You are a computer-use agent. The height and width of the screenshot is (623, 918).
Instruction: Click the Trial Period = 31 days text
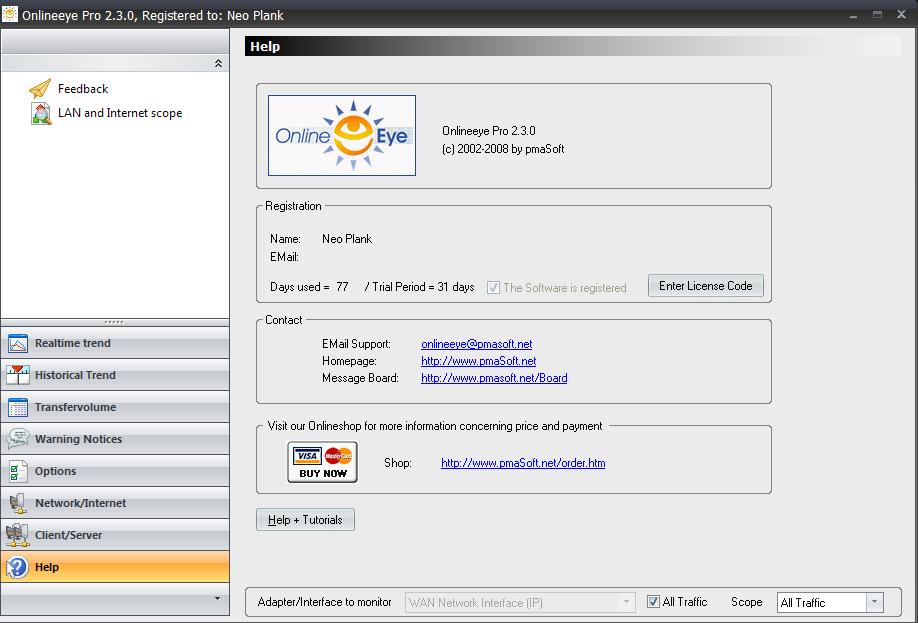point(422,287)
